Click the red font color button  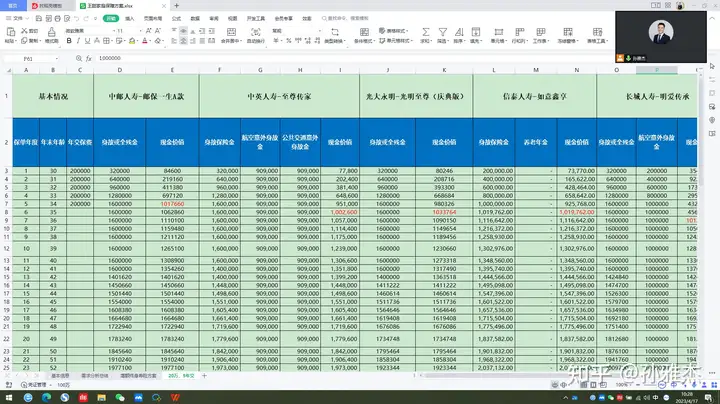[145, 41]
